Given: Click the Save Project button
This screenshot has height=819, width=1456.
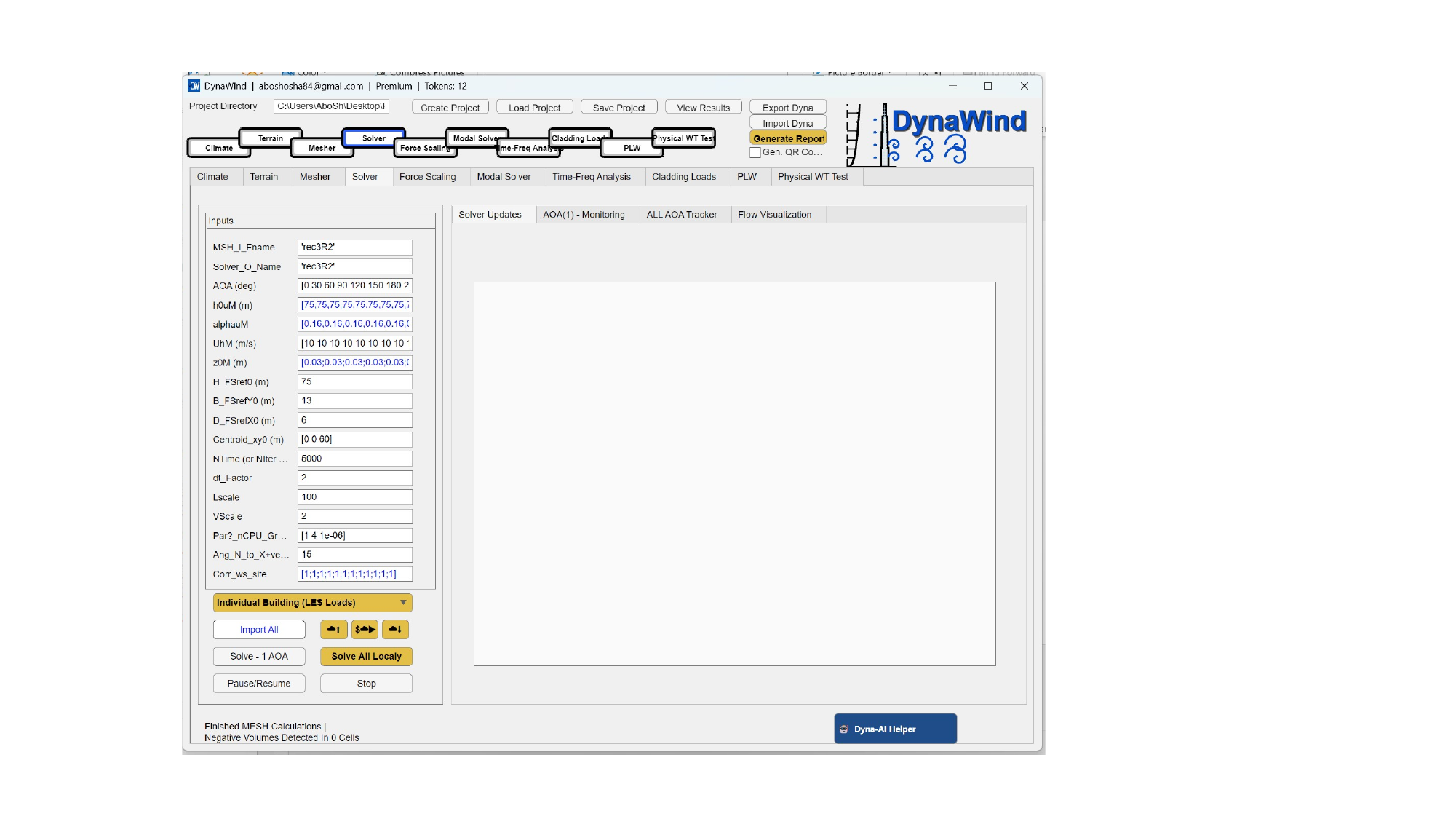Looking at the screenshot, I should (618, 108).
